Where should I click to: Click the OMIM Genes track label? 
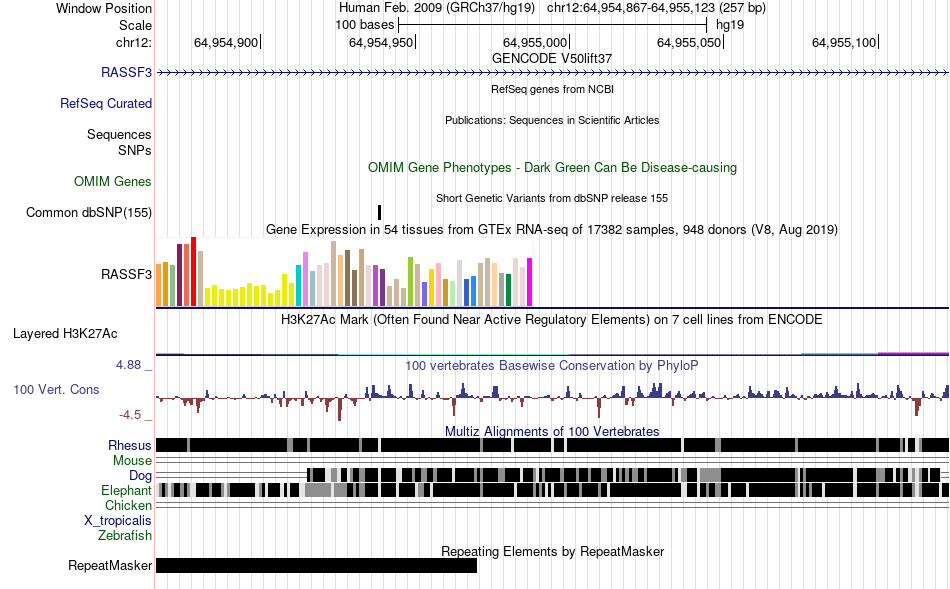tap(112, 181)
